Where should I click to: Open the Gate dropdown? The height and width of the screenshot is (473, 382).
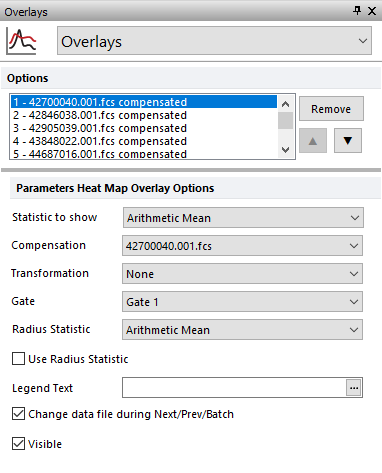click(242, 302)
